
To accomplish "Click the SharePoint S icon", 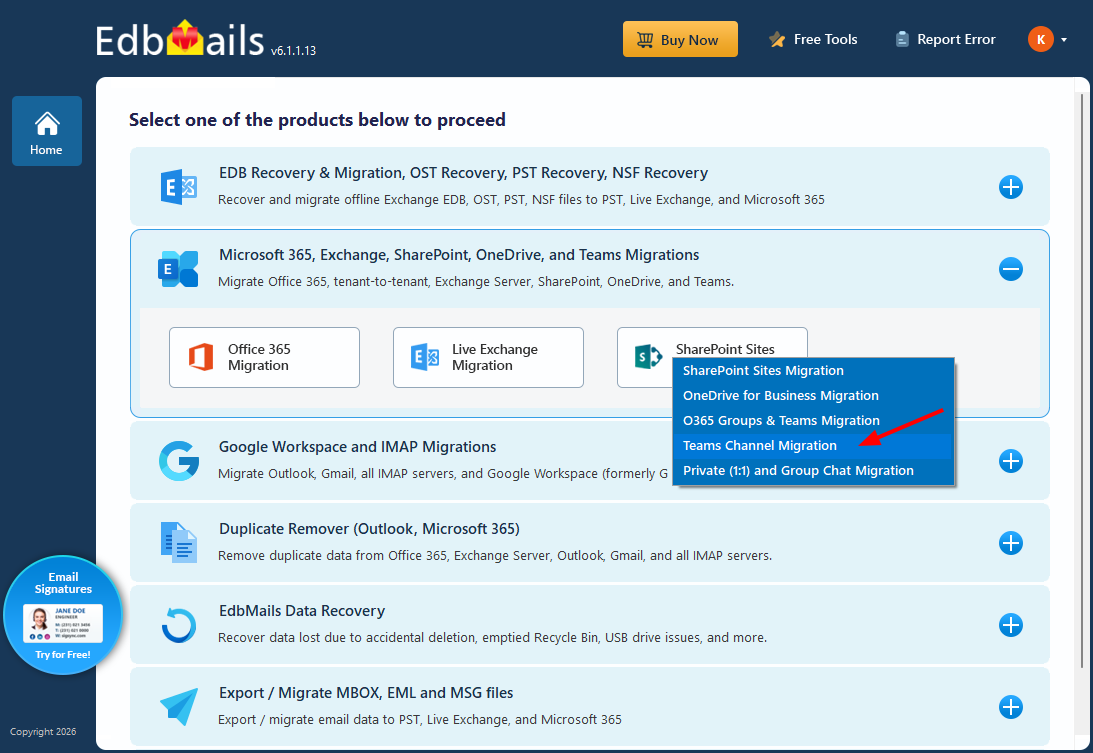I will tap(648, 357).
